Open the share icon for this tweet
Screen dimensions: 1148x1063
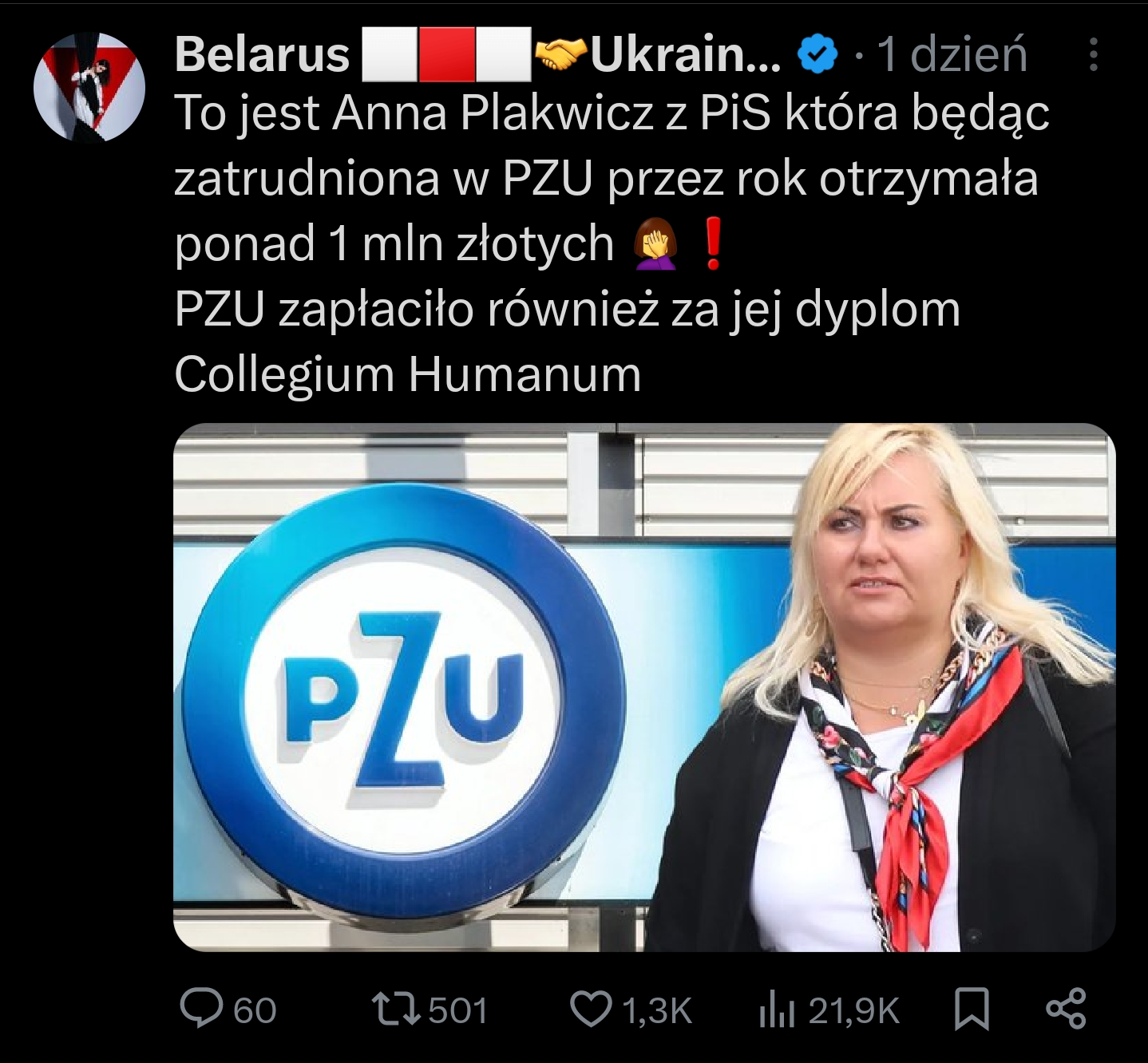[1066, 1009]
